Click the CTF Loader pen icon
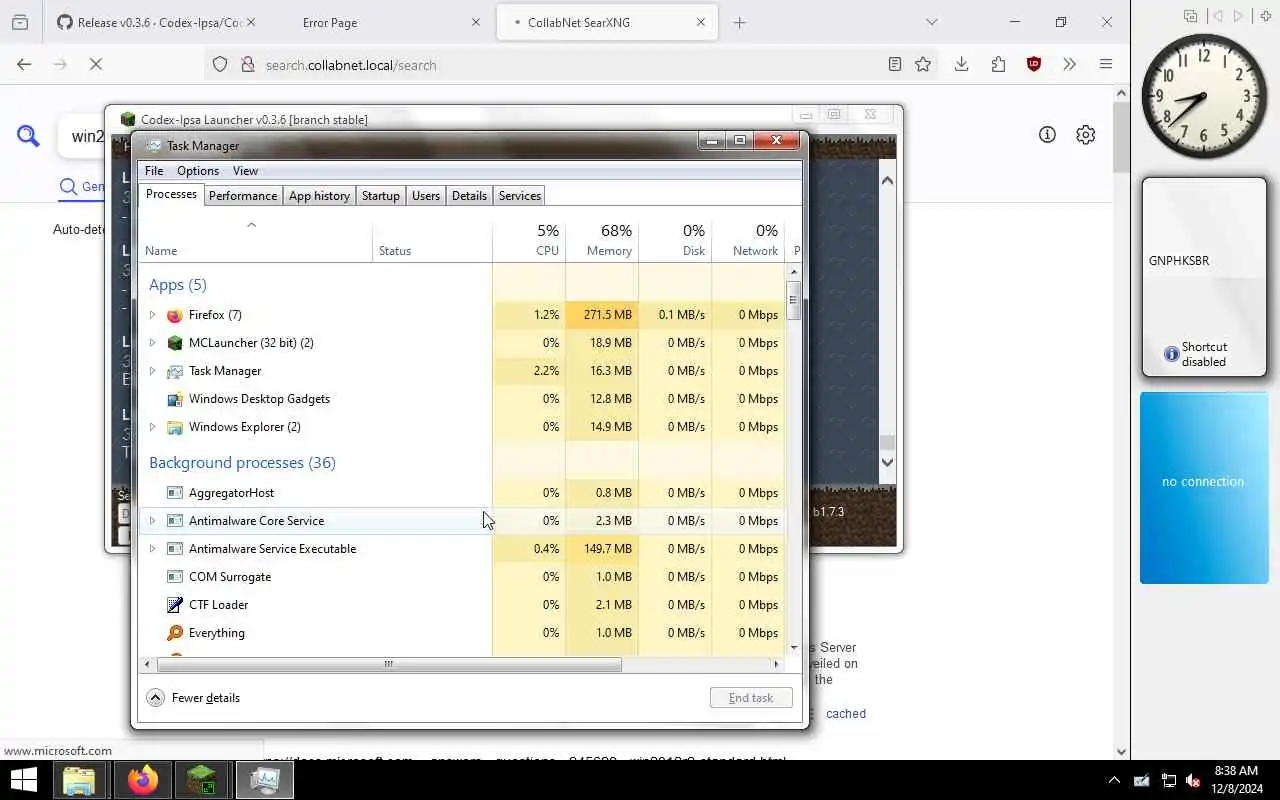This screenshot has height=800, width=1280. point(175,605)
